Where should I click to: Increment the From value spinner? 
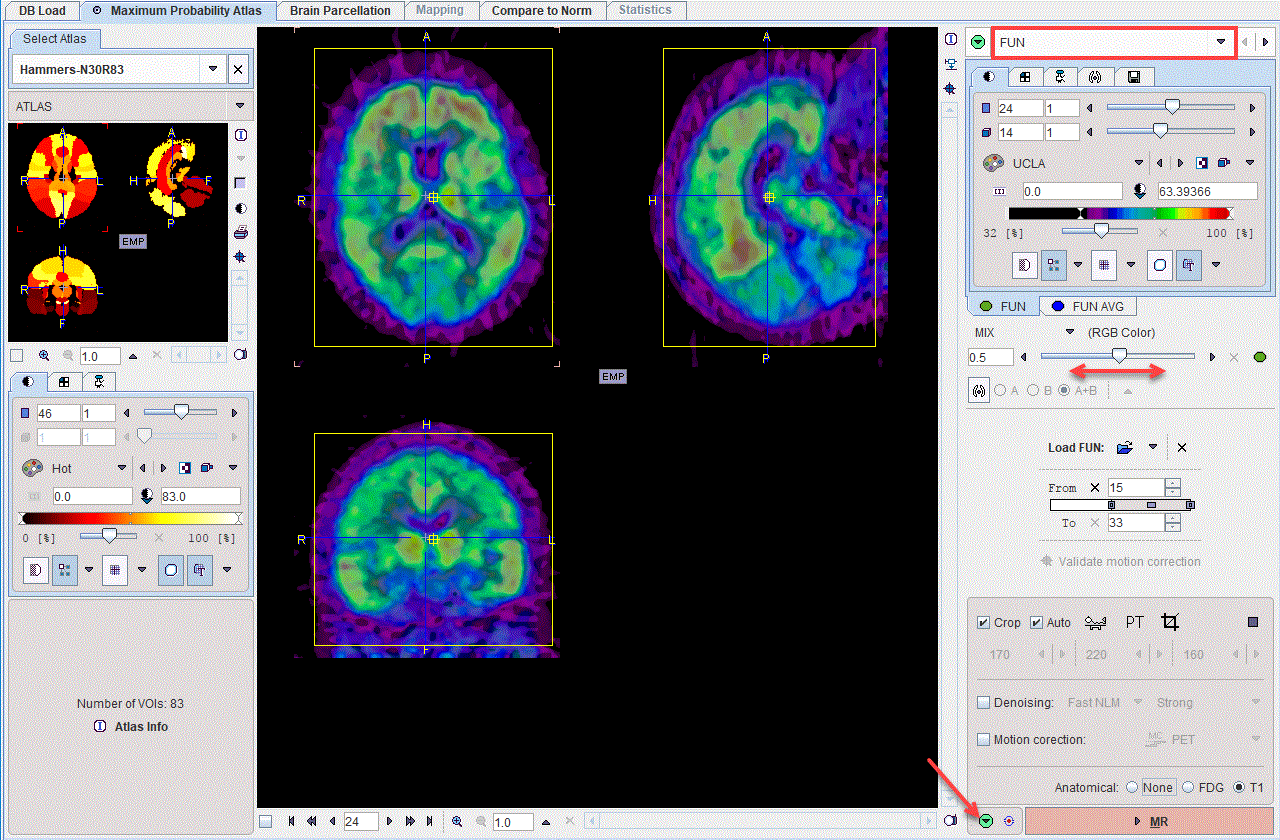coord(1174,483)
